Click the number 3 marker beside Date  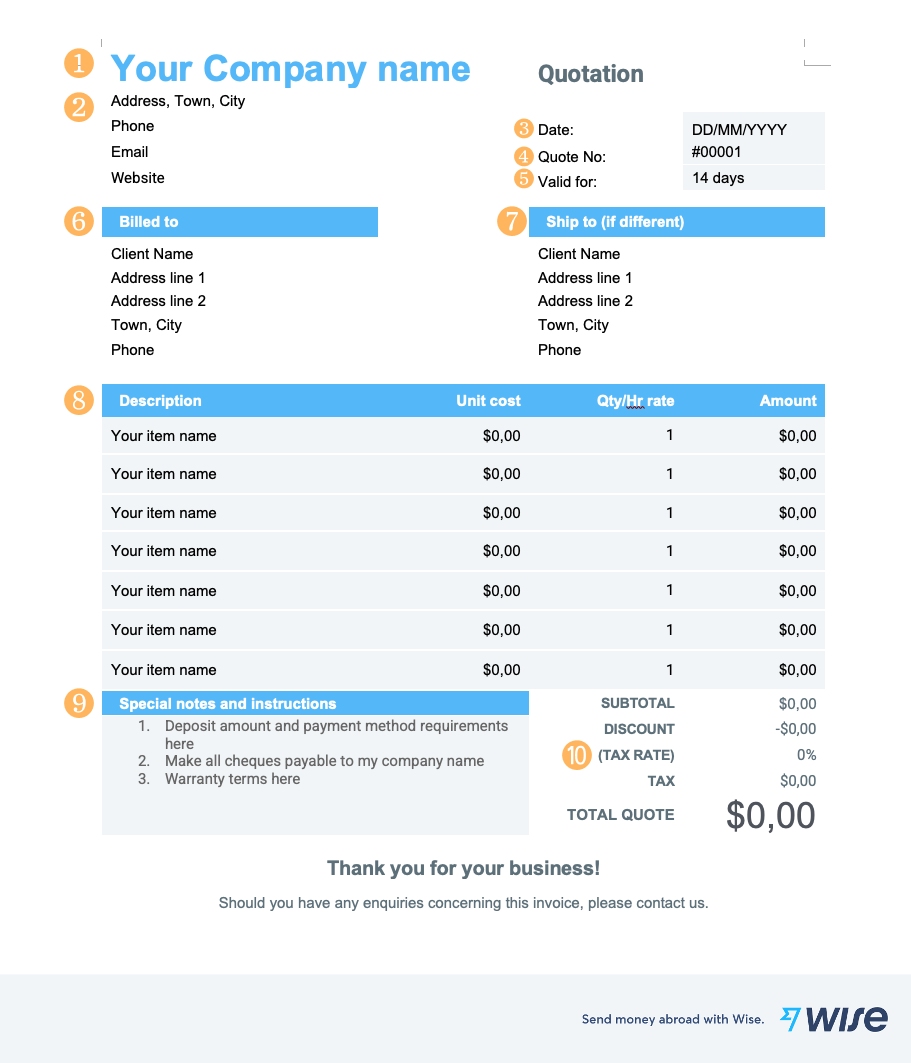pos(524,129)
